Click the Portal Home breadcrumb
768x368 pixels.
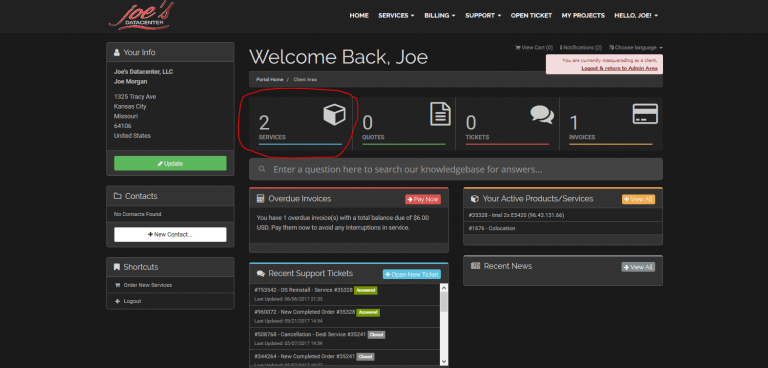coord(269,79)
